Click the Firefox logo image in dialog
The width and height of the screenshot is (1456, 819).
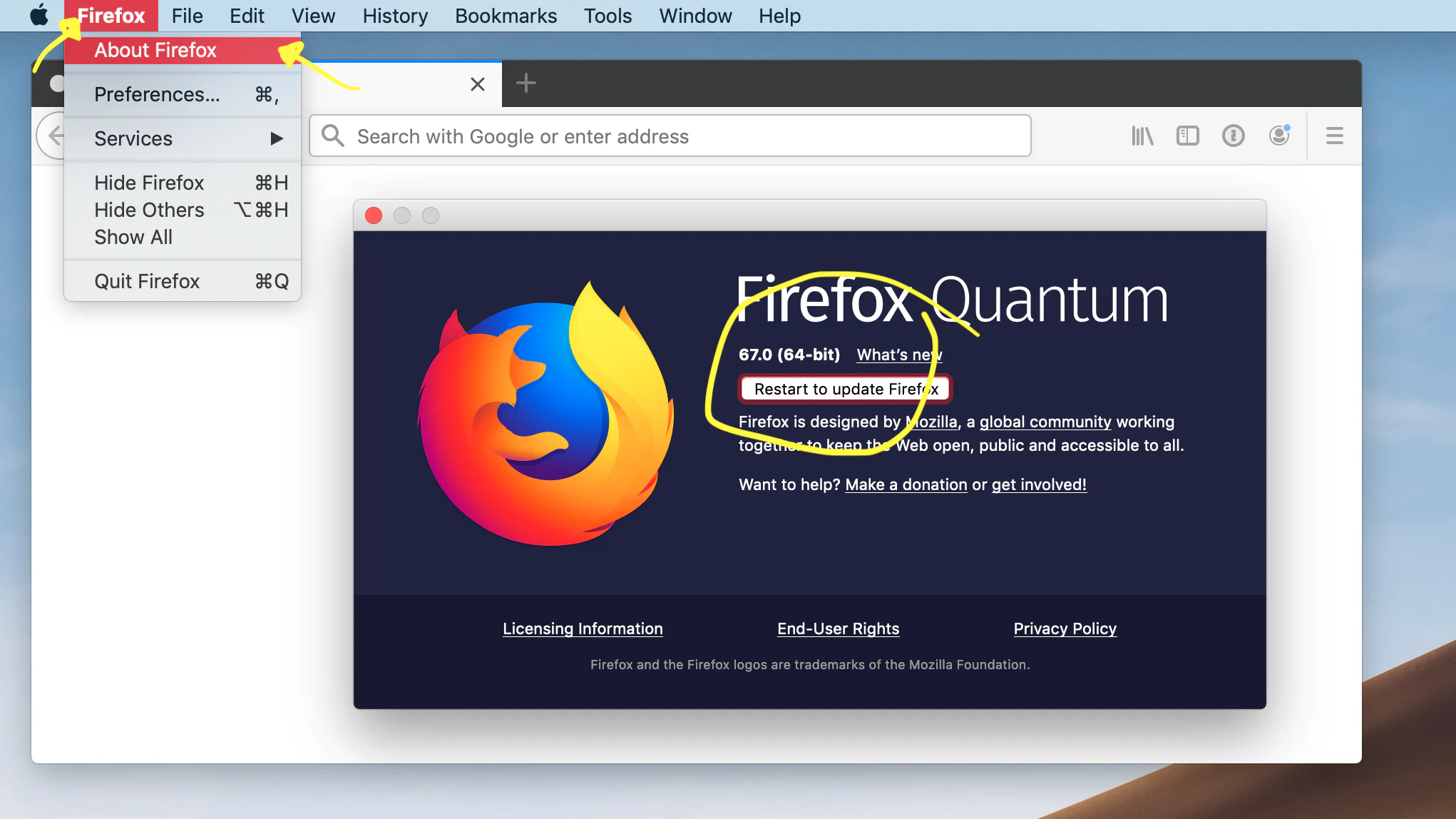tap(546, 414)
